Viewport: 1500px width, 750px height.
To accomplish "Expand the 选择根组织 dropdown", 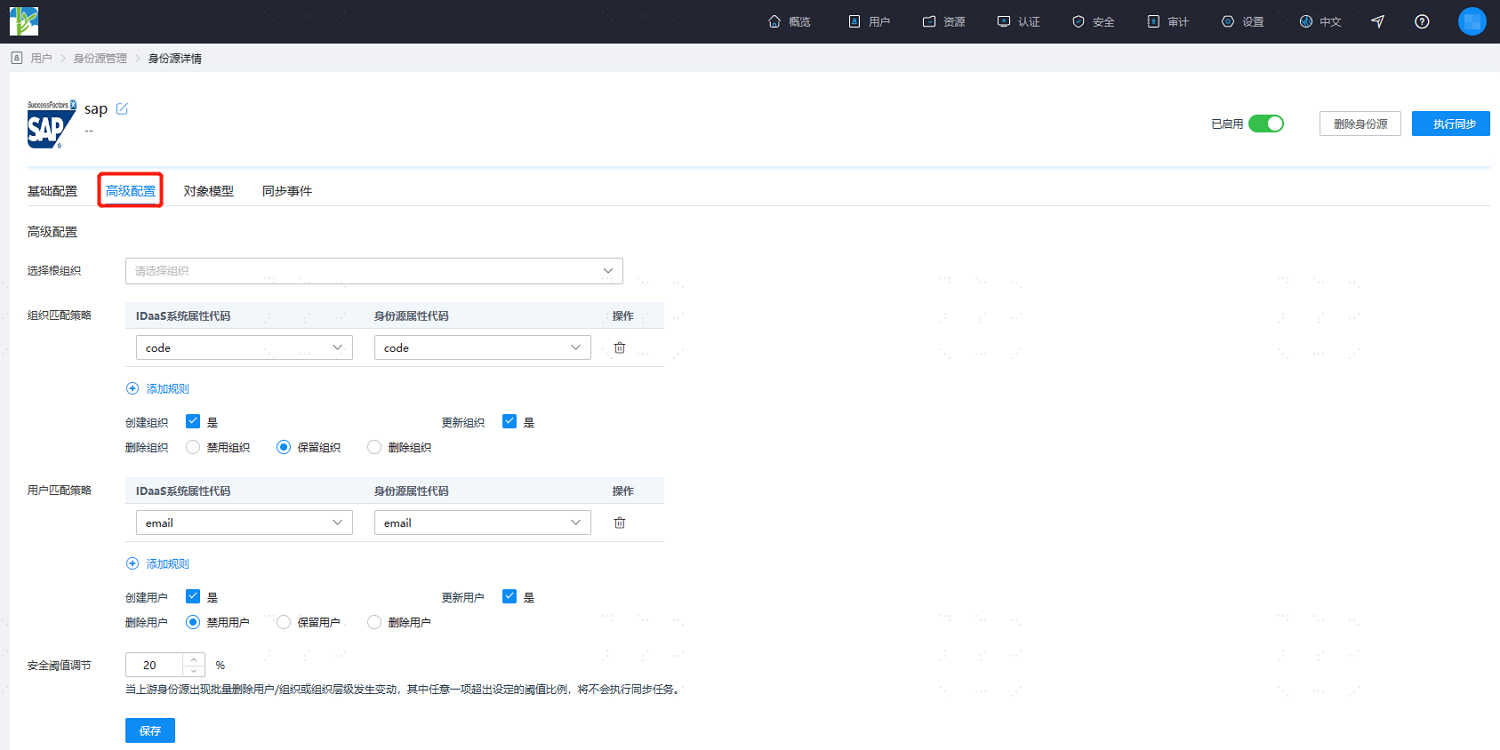I will [374, 271].
